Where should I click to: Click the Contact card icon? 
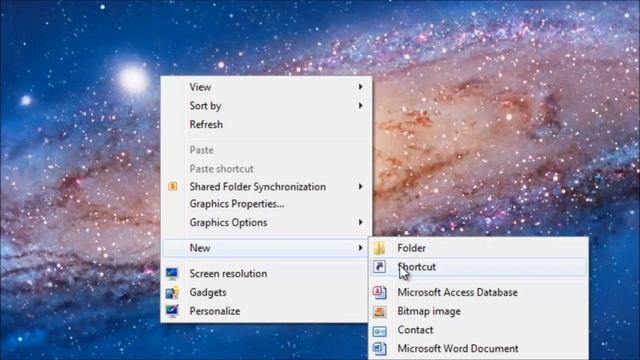tap(379, 330)
